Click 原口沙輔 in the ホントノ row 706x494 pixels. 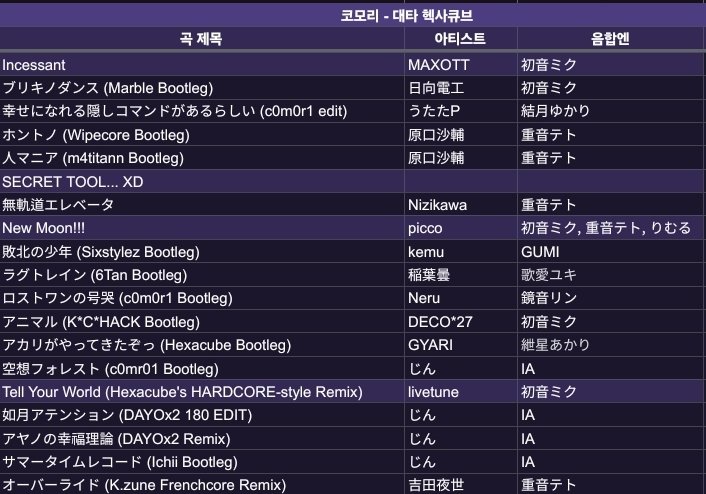pyautogui.click(x=461, y=135)
